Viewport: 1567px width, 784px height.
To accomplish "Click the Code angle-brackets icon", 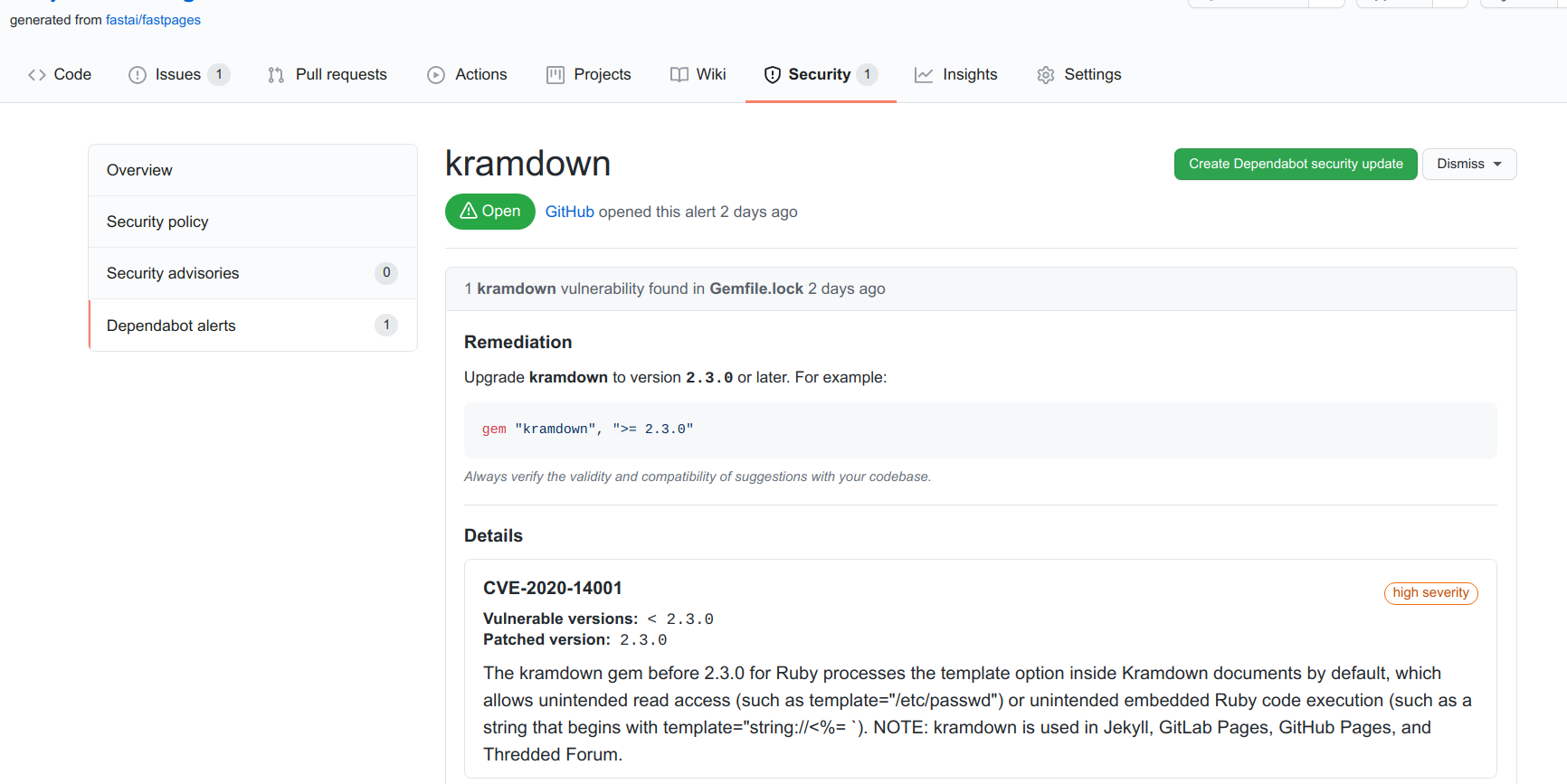I will pyautogui.click(x=36, y=74).
